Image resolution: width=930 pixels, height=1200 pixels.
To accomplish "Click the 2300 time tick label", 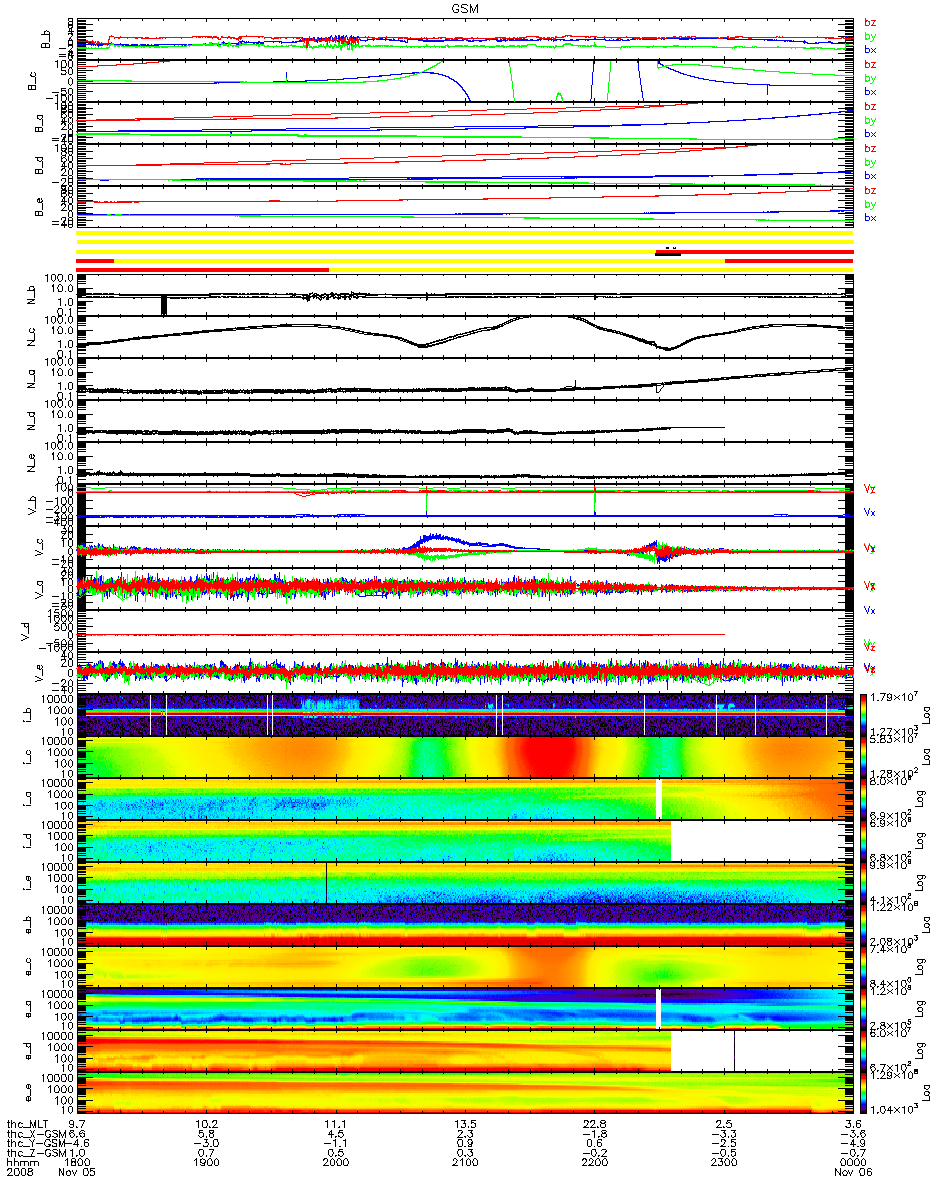I will click(x=724, y=1161).
